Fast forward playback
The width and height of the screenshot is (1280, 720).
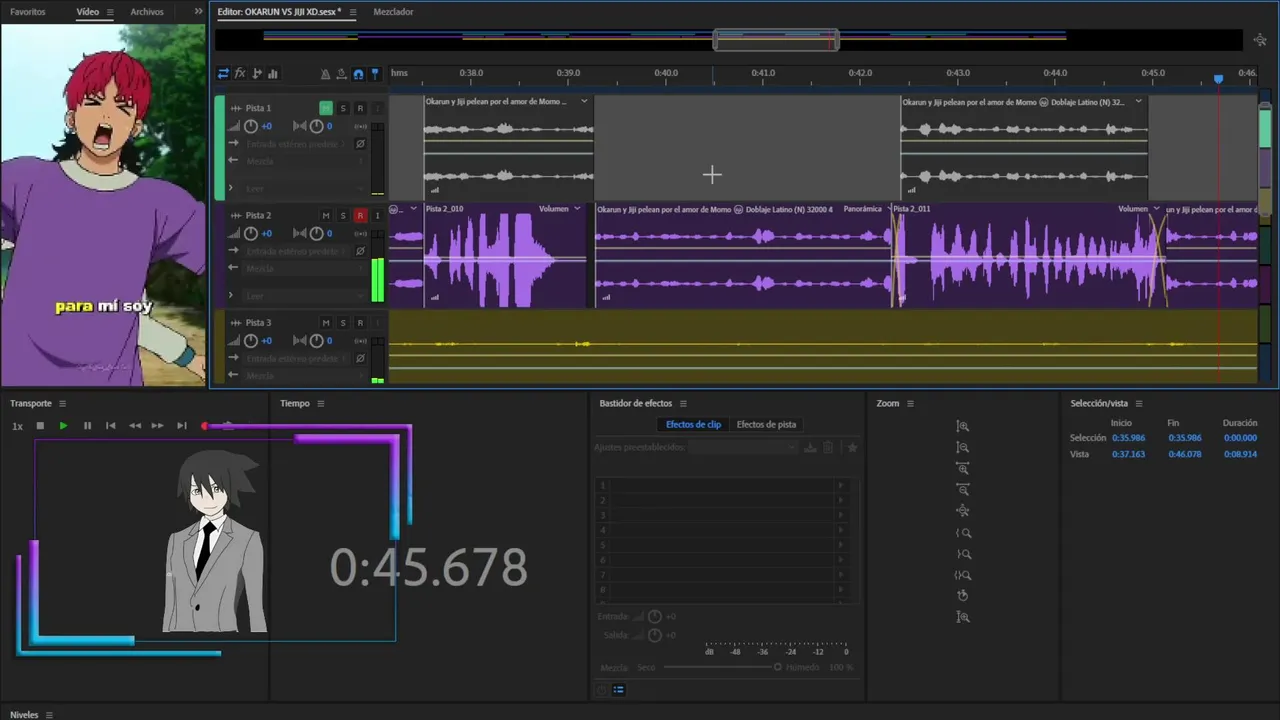pyautogui.click(x=157, y=426)
